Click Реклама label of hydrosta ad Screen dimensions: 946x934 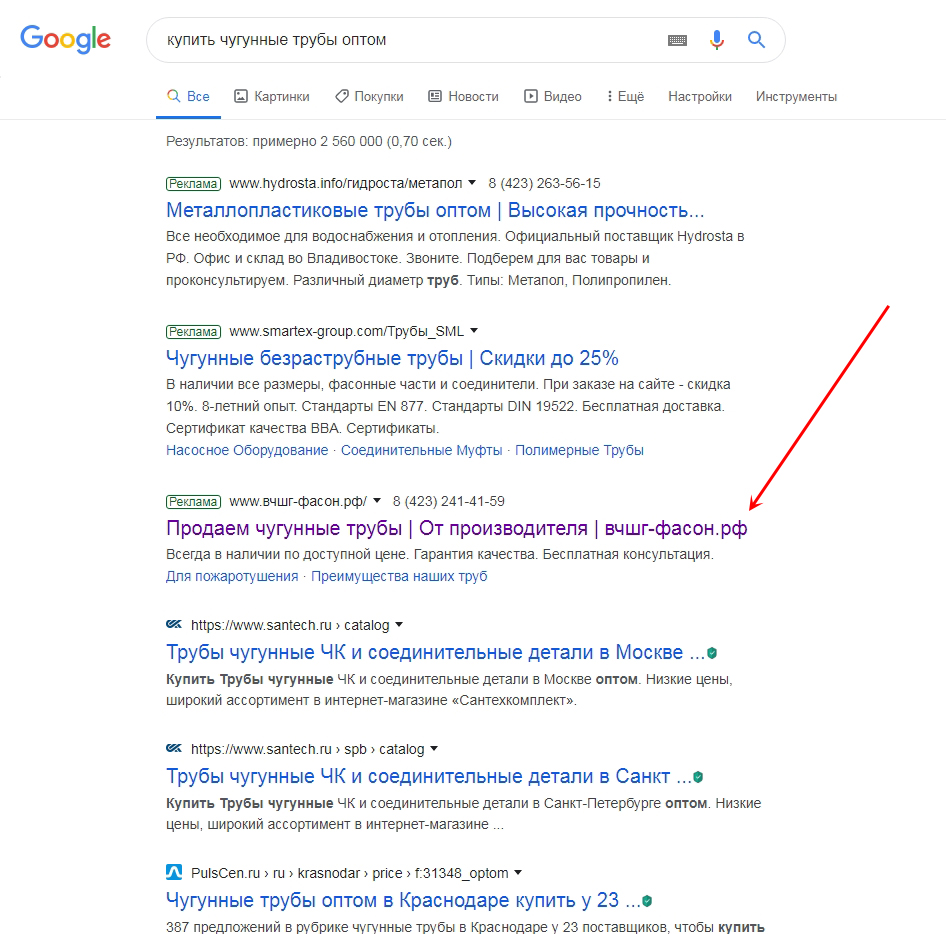193,183
